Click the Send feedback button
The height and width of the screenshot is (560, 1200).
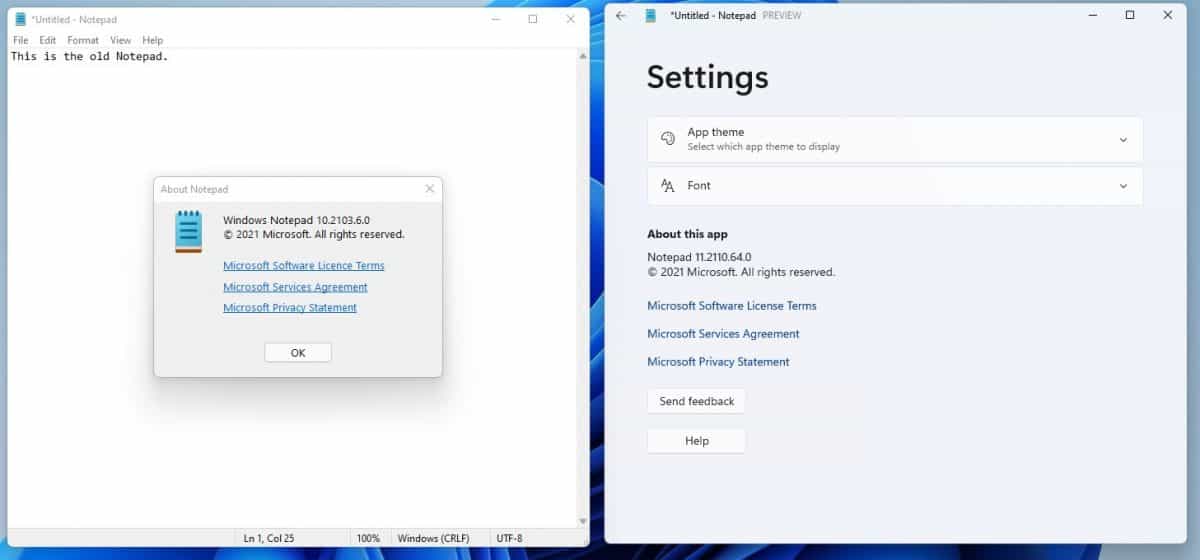(696, 401)
